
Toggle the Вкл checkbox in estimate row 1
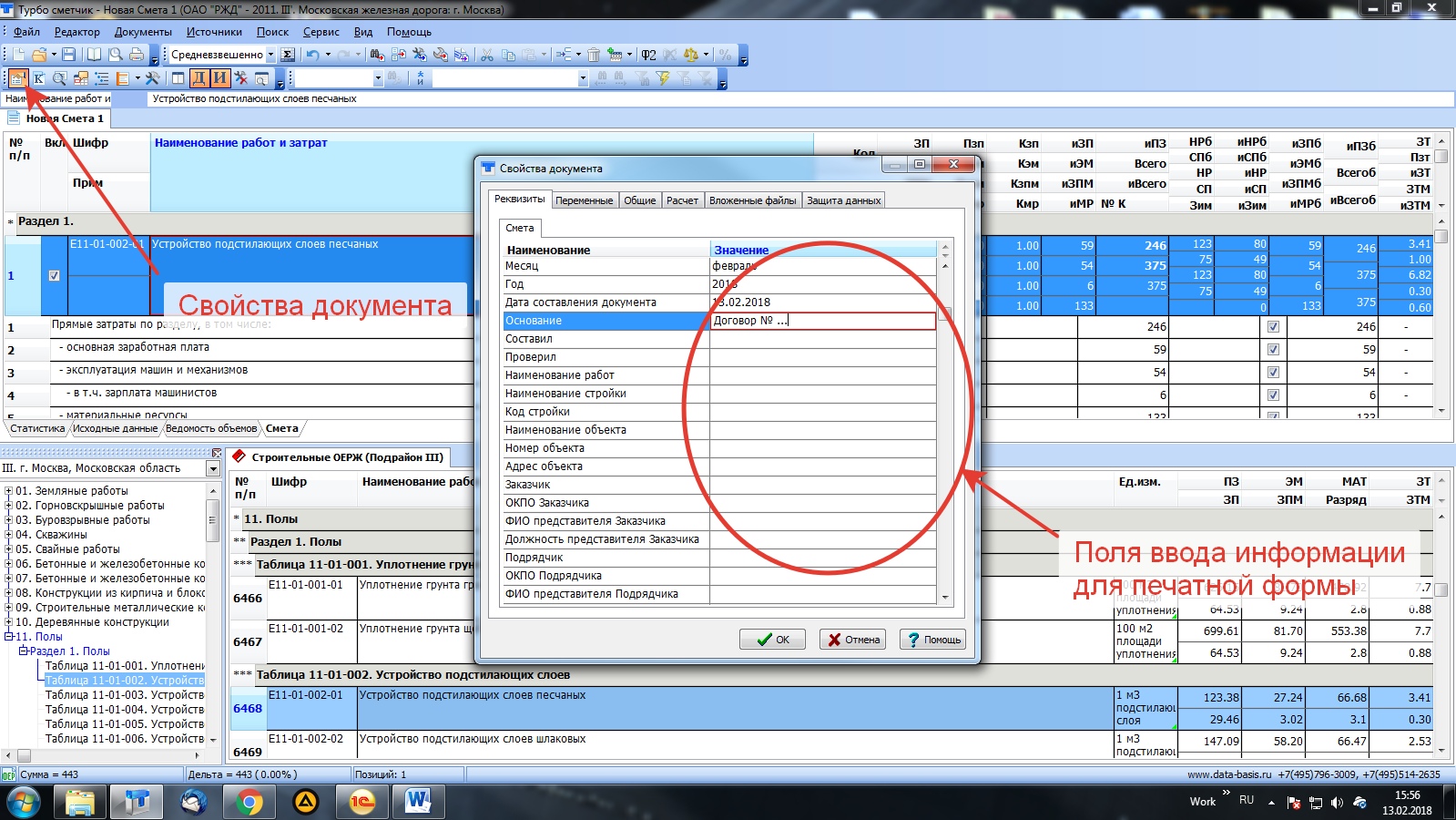pyautogui.click(x=54, y=275)
